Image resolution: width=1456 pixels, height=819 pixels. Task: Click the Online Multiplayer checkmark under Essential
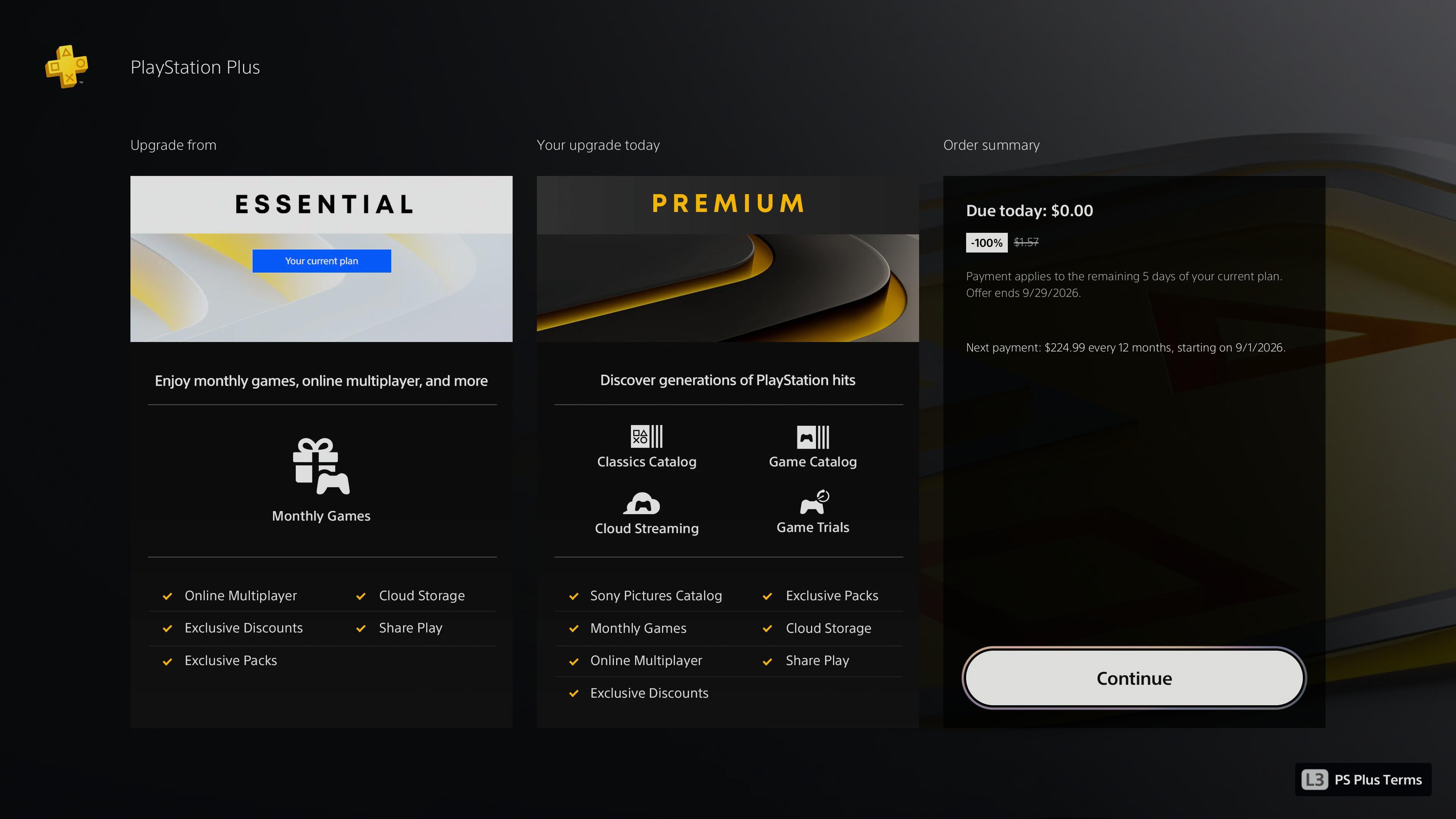[167, 596]
